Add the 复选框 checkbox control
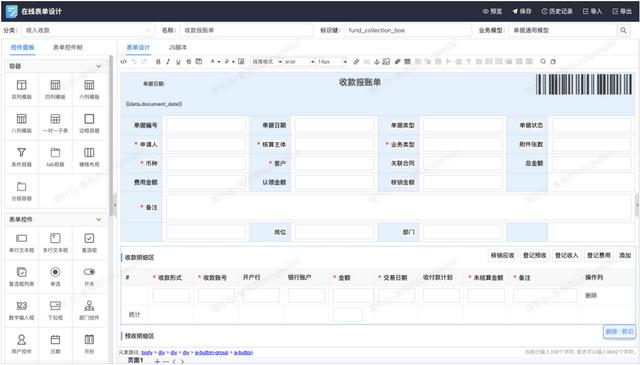Viewport: 640px width, 365px height. point(89,243)
